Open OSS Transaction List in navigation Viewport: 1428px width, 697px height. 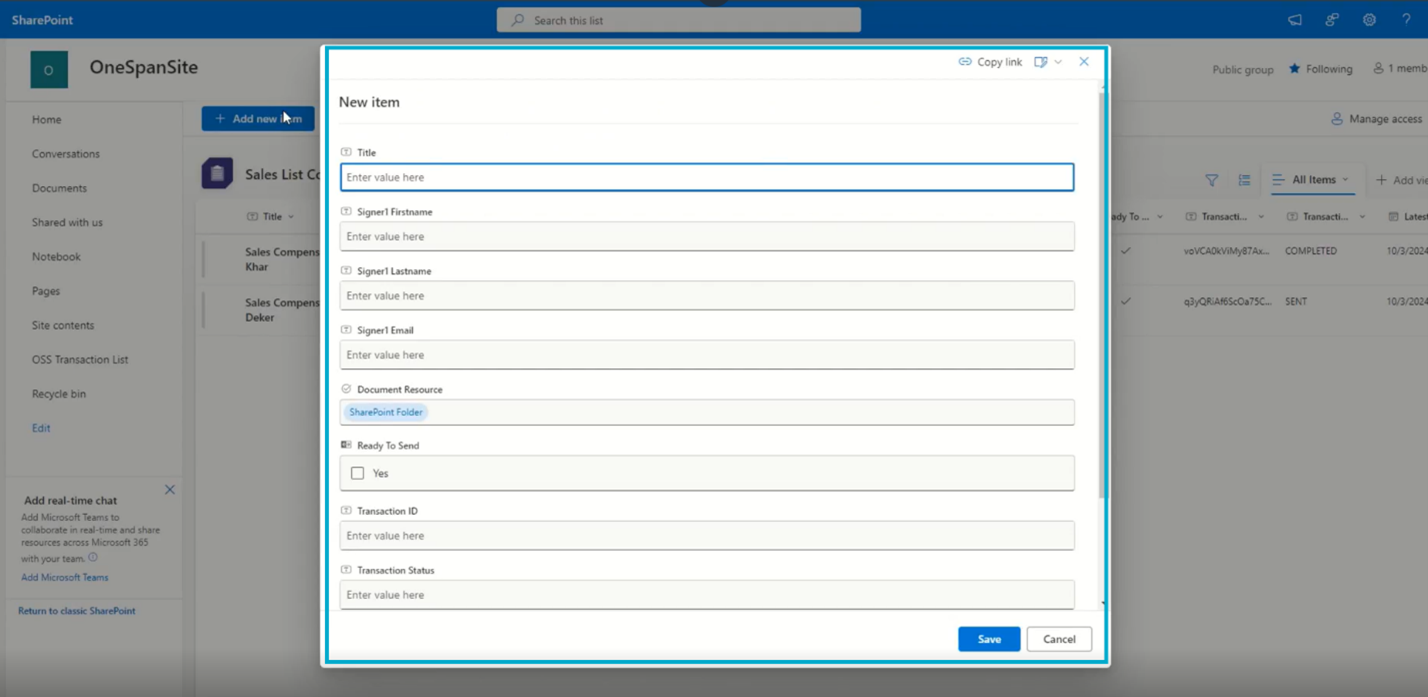(x=80, y=359)
